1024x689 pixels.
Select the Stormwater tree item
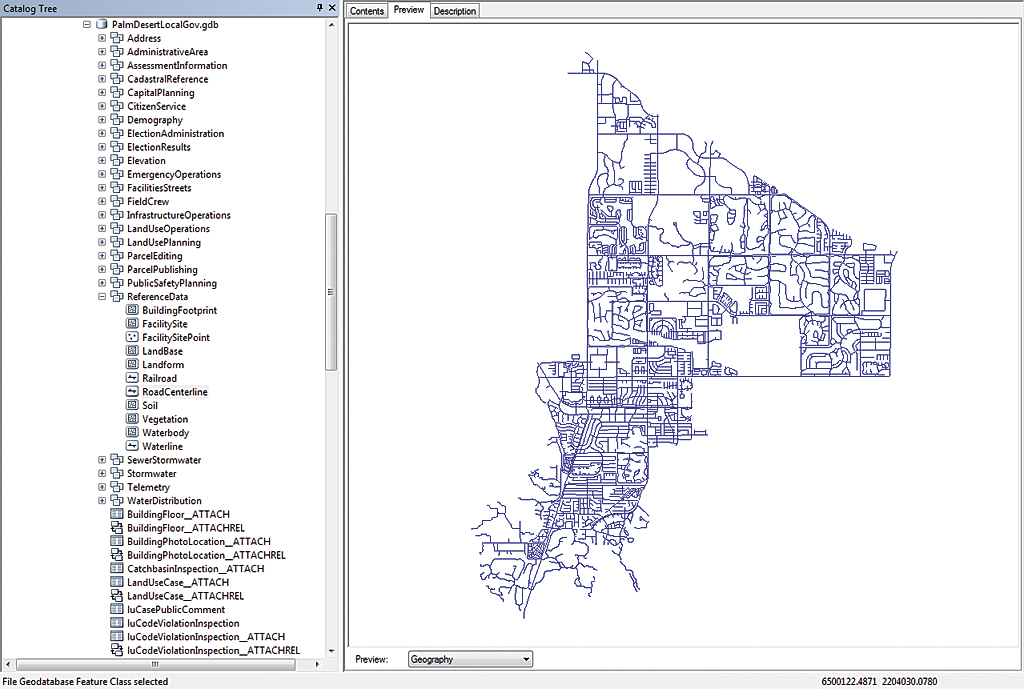tap(152, 473)
